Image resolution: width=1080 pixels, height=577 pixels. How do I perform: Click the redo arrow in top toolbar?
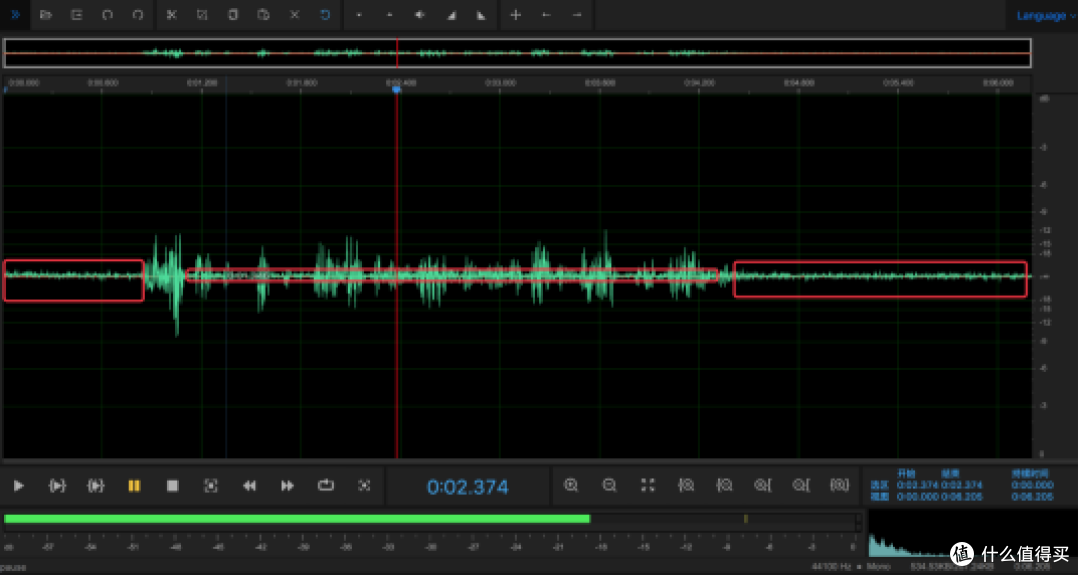138,14
